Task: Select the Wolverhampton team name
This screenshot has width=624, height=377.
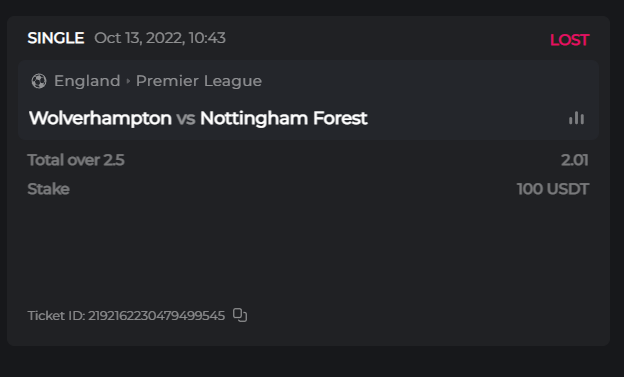Action: pos(100,118)
